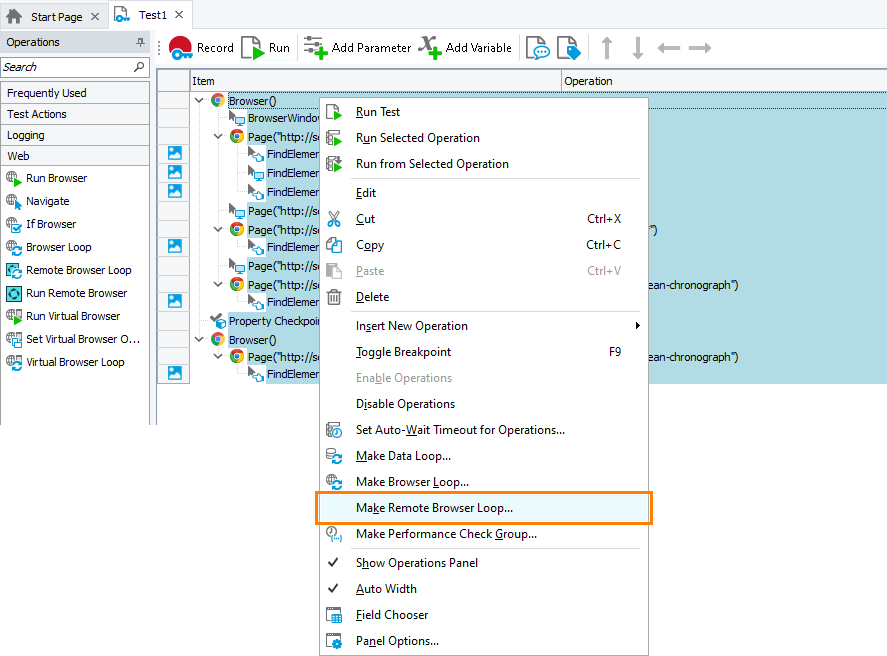This screenshot has height=656, width=887.
Task: Toggle Show Operations Panel checkmark option
Action: [x=416, y=563]
